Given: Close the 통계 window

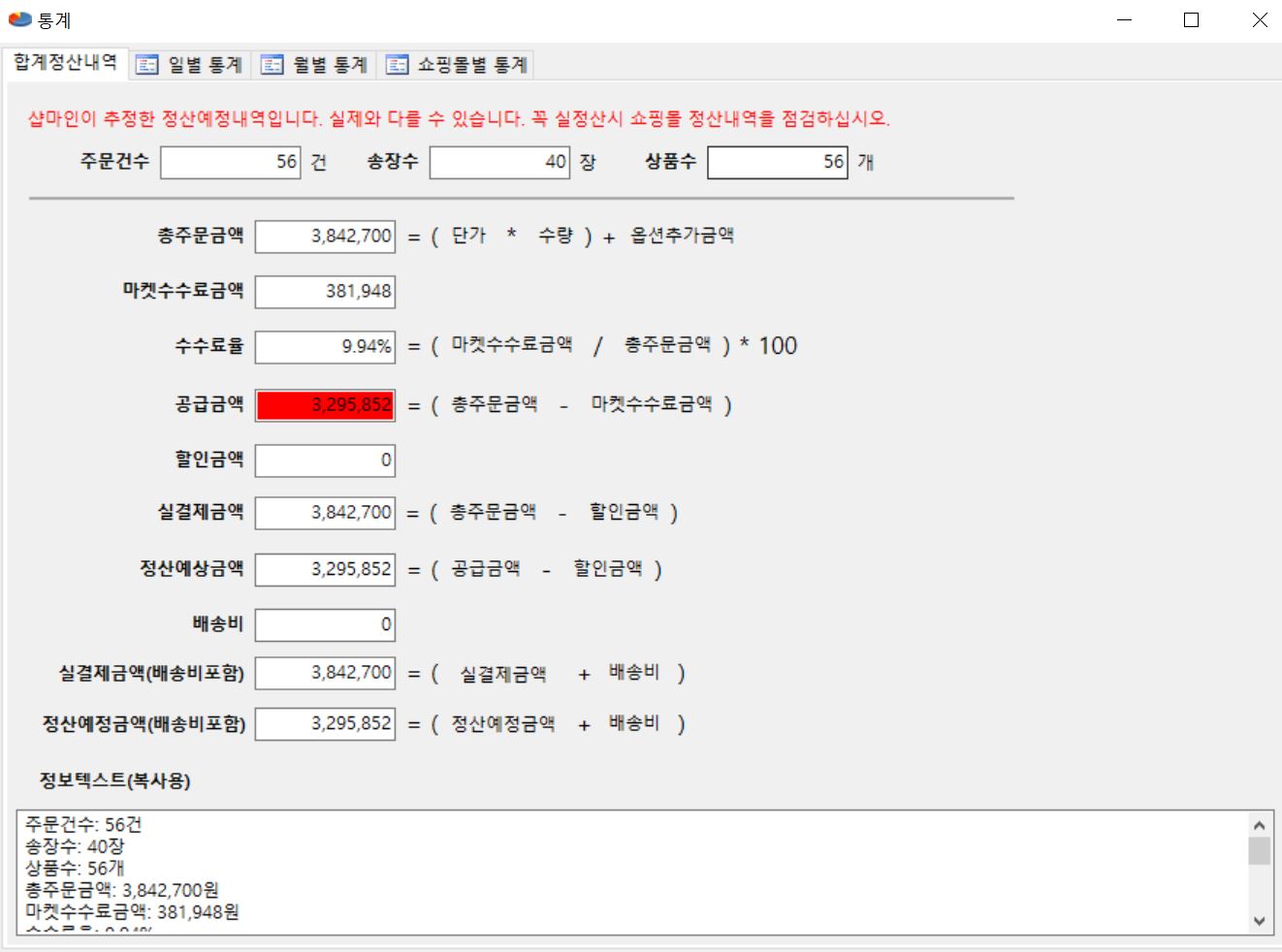Looking at the screenshot, I should click(x=1260, y=19).
